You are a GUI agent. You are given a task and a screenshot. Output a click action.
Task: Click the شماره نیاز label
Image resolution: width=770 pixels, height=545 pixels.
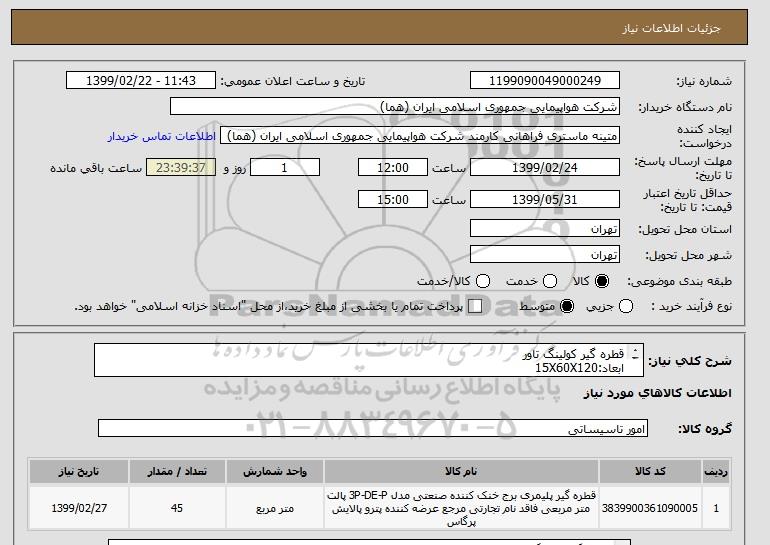(x=704, y=81)
